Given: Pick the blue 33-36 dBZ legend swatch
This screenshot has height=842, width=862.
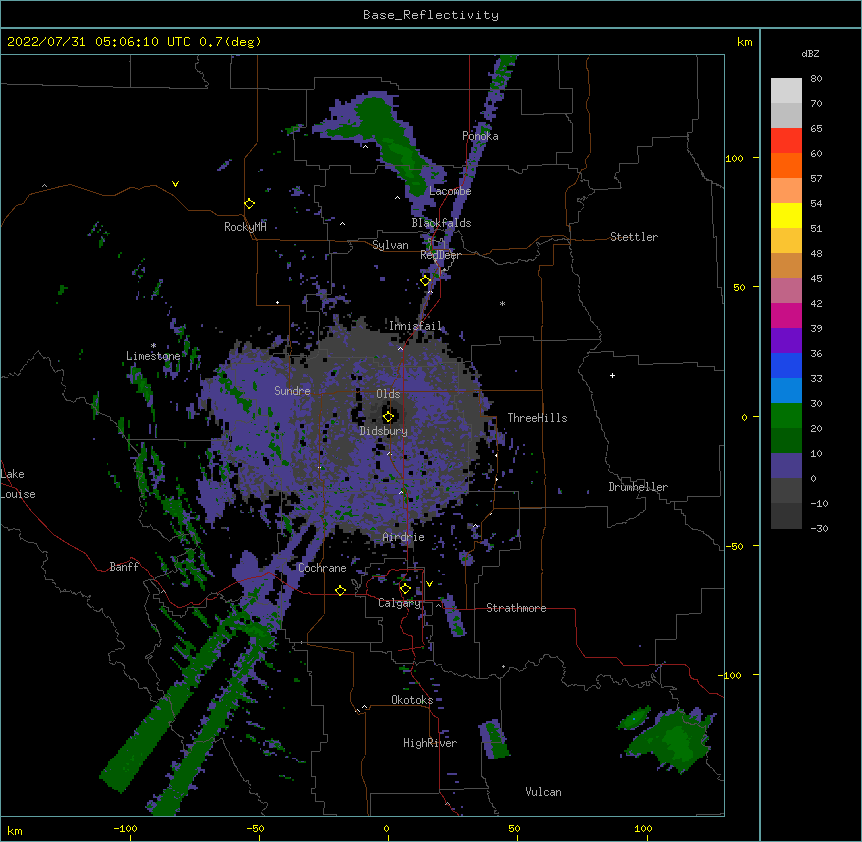Looking at the screenshot, I should coord(786,366).
